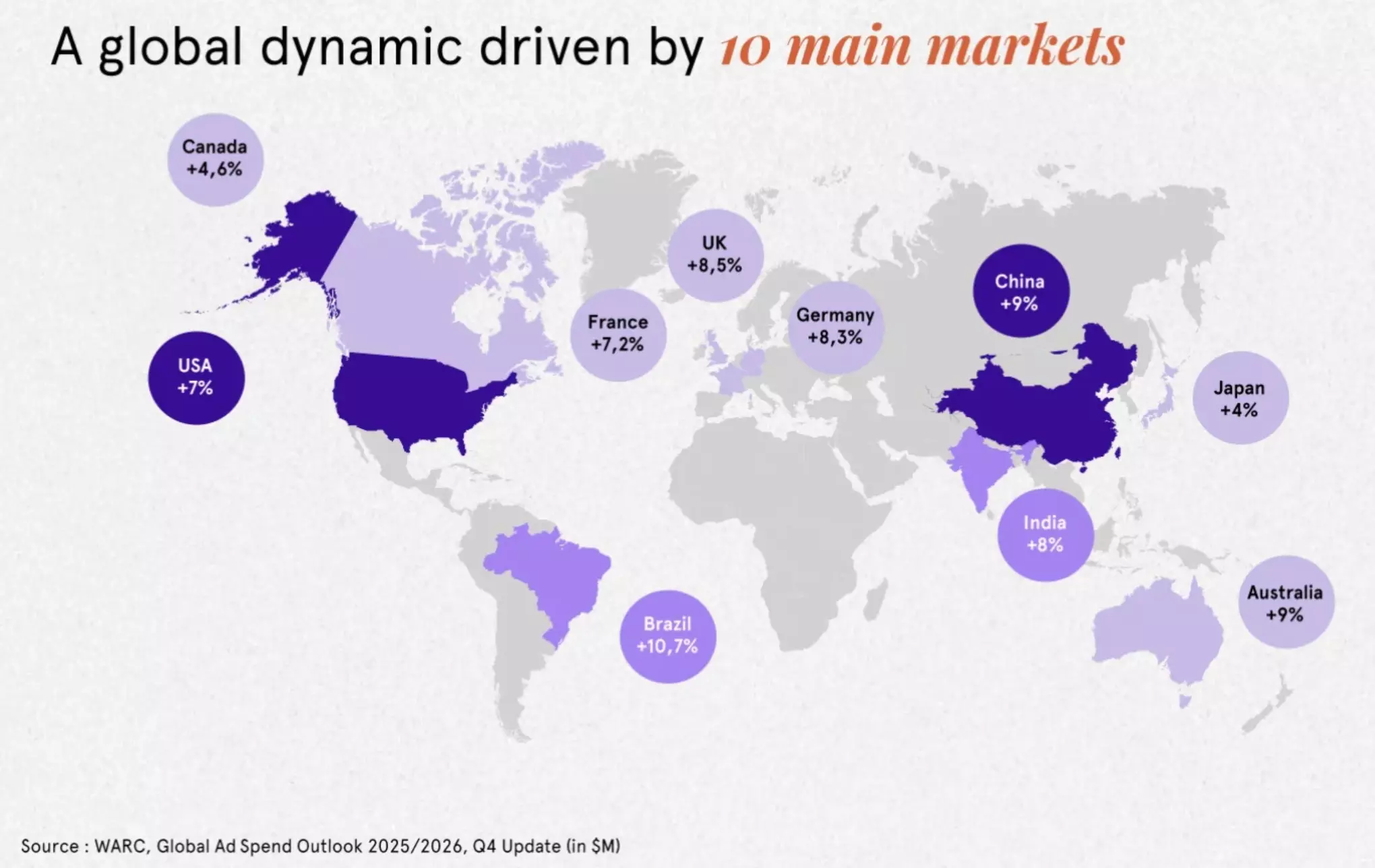The width and height of the screenshot is (1375, 868).
Task: Click the Canada +4,6% bubble
Action: coord(215,160)
